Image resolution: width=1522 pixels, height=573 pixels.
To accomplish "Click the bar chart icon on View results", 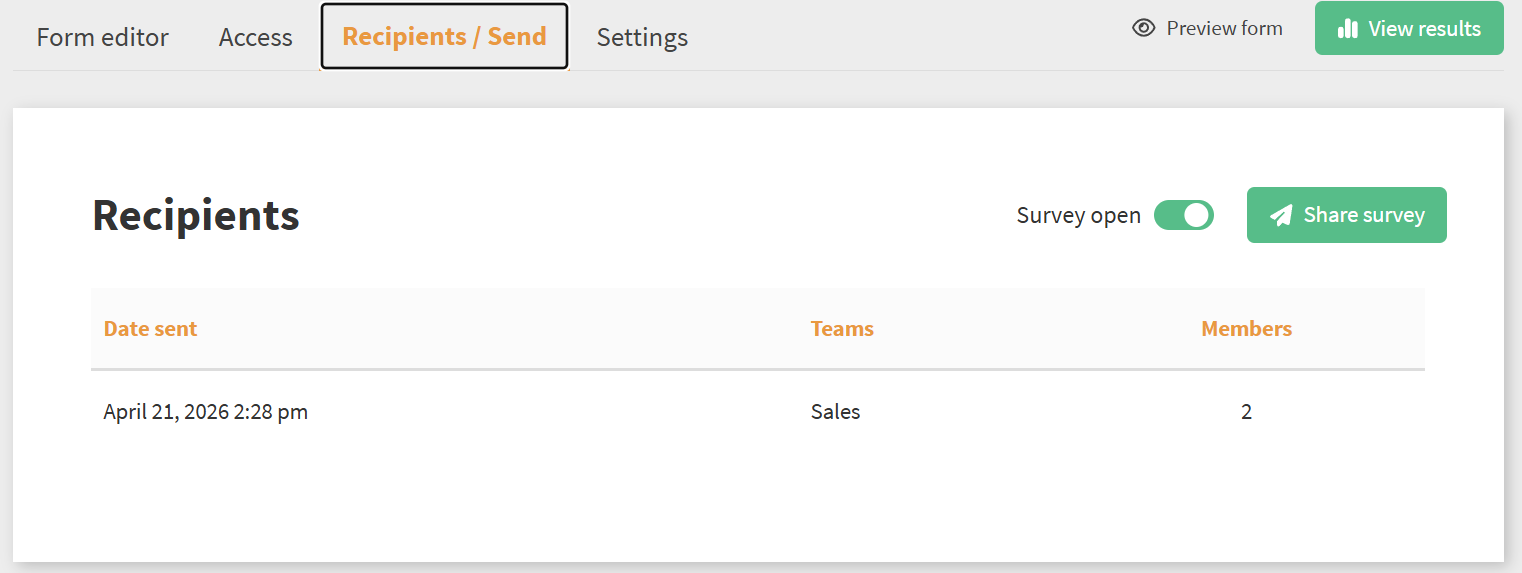I will coord(1347,29).
